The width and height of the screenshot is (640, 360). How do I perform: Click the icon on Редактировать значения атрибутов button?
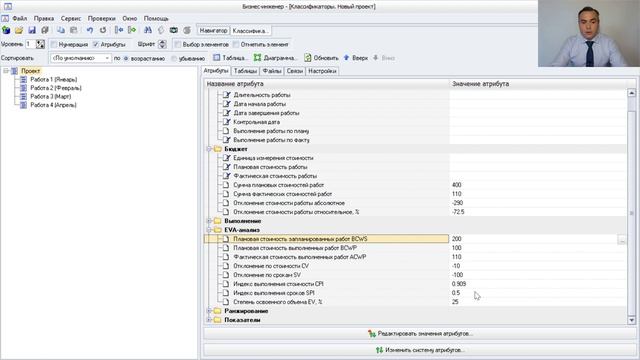(371, 334)
